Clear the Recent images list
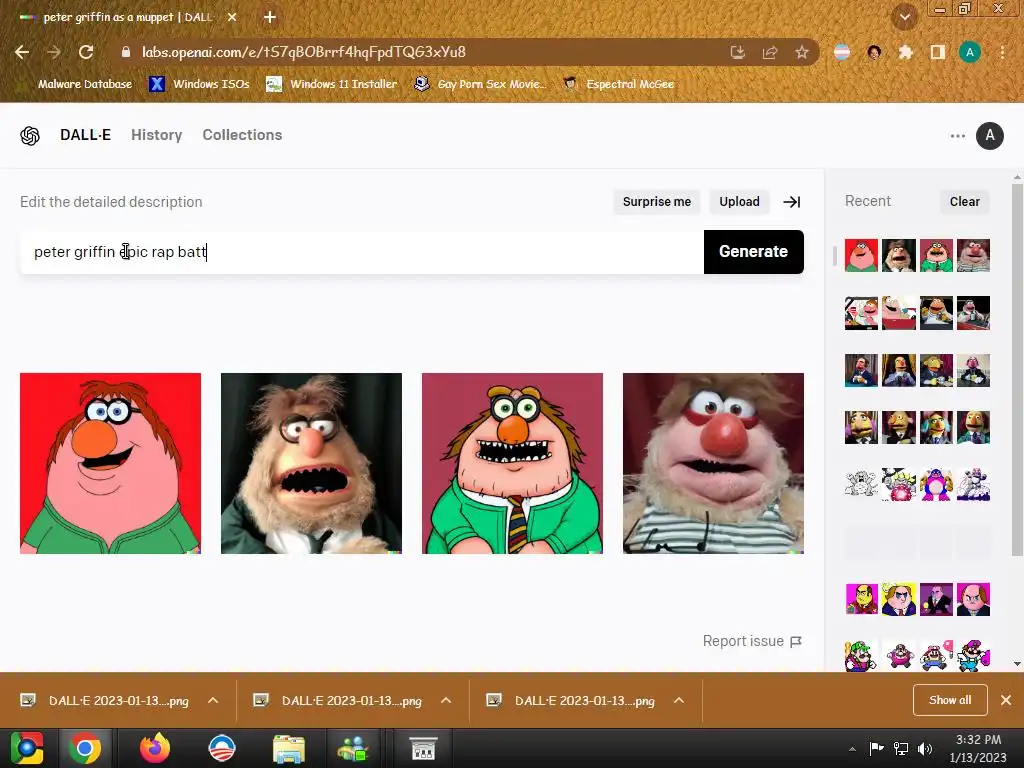The width and height of the screenshot is (1024, 768). click(x=965, y=202)
